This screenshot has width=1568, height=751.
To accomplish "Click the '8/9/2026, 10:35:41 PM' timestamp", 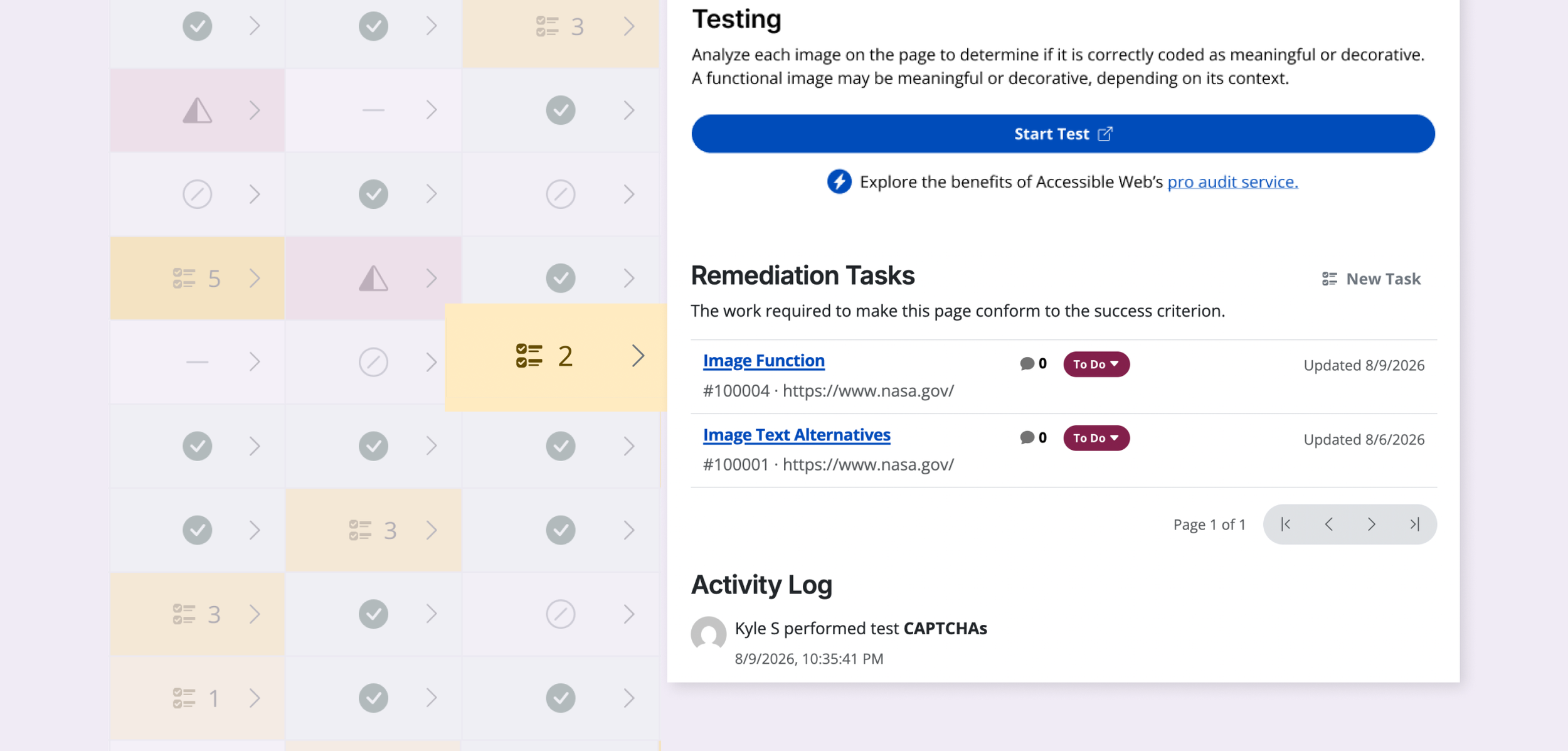I will pyautogui.click(x=809, y=659).
